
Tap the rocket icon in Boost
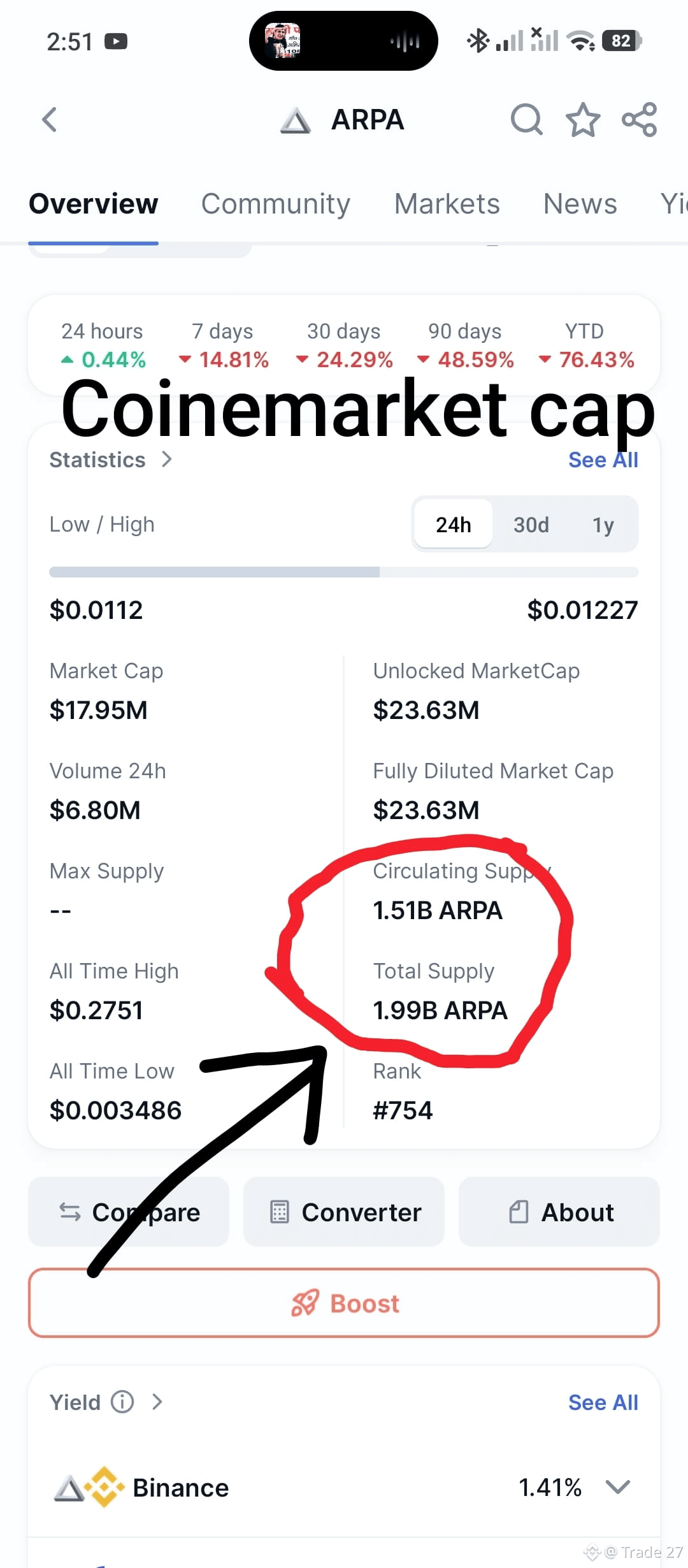[x=305, y=1303]
